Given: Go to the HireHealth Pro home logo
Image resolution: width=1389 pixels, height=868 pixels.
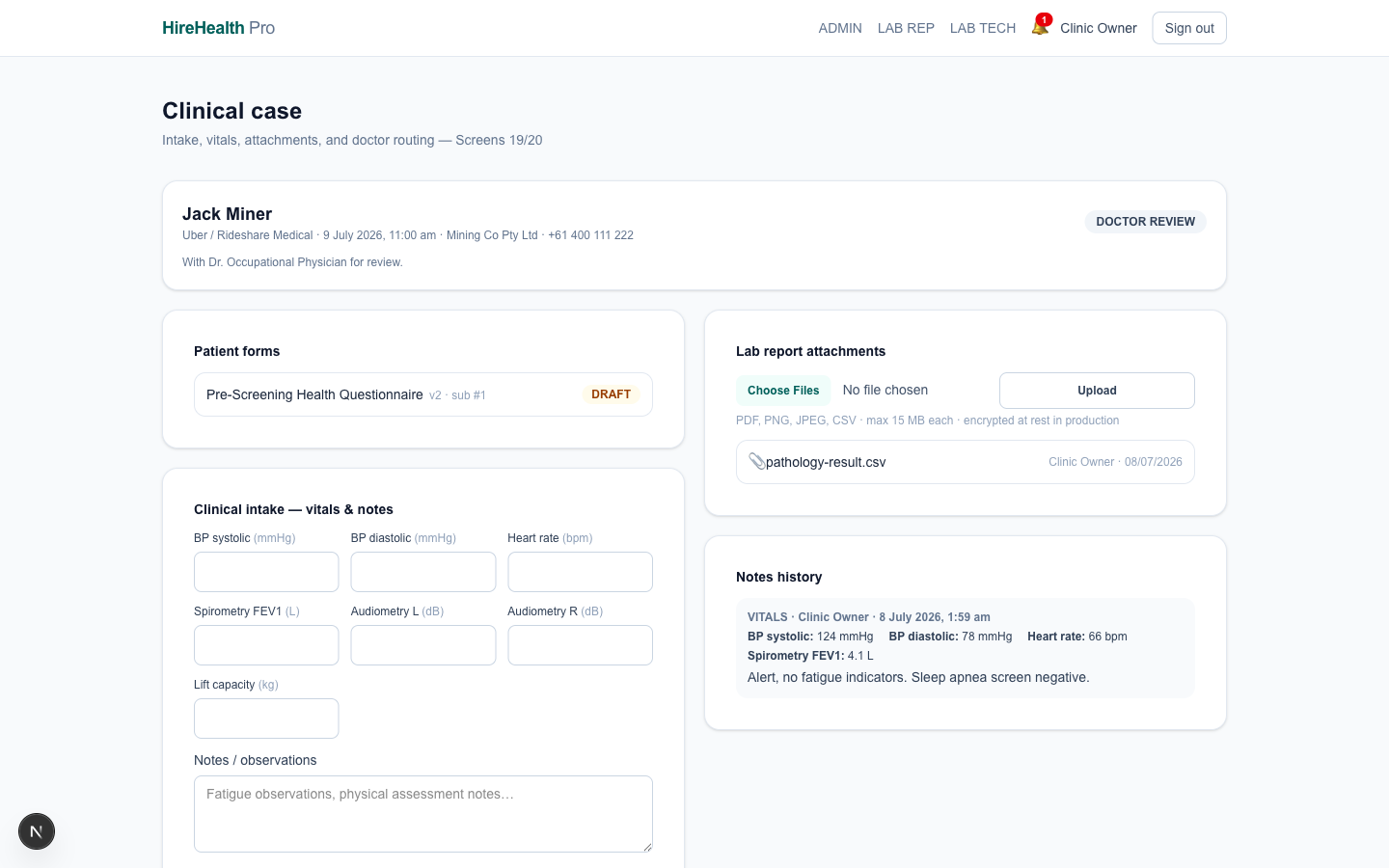Looking at the screenshot, I should (219, 28).
